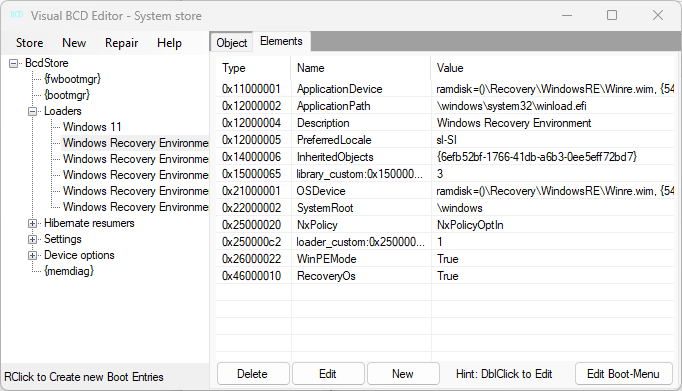Click the New element button

point(403,374)
